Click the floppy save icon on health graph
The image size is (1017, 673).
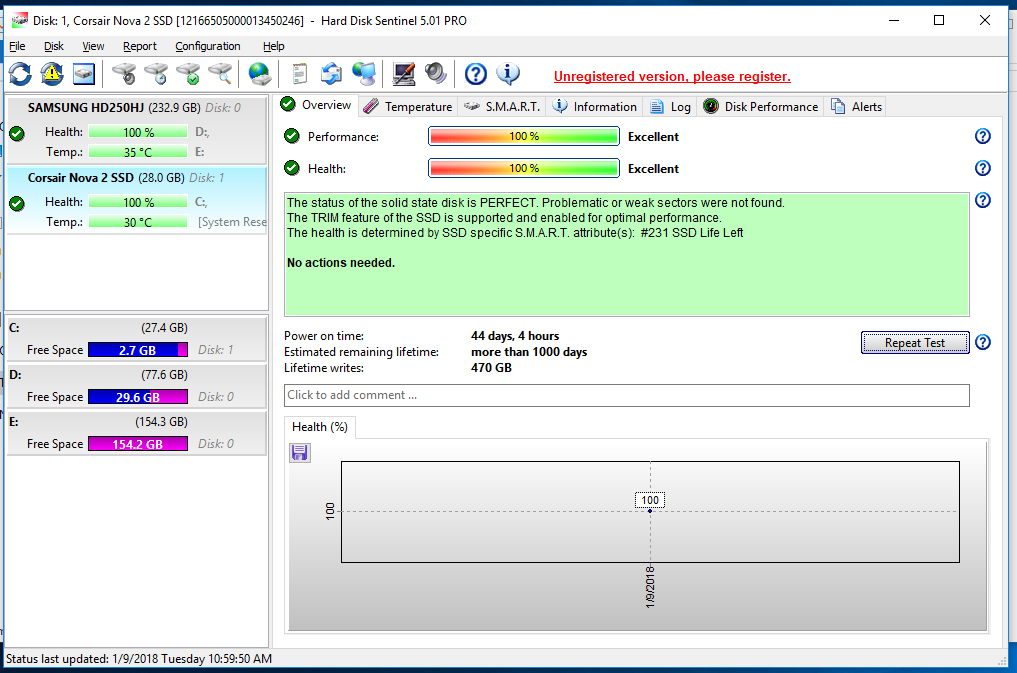[x=300, y=453]
